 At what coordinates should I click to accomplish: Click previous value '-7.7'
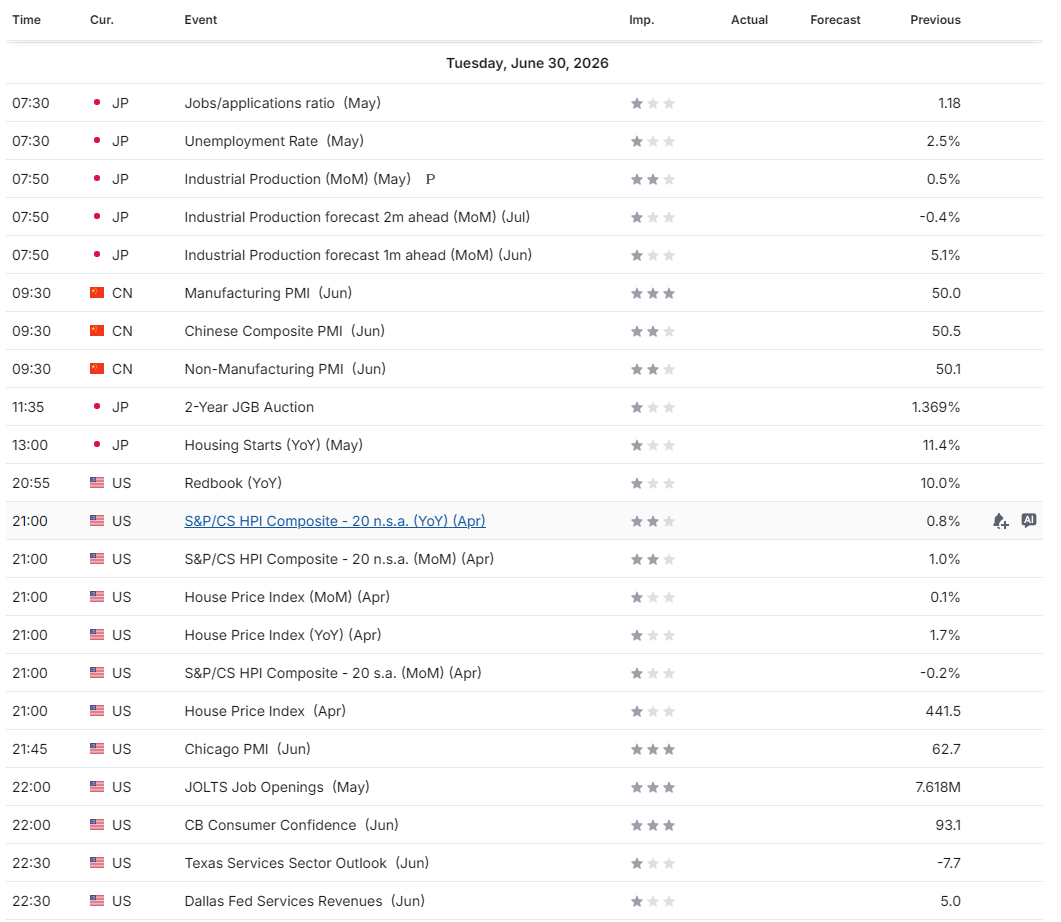949,862
